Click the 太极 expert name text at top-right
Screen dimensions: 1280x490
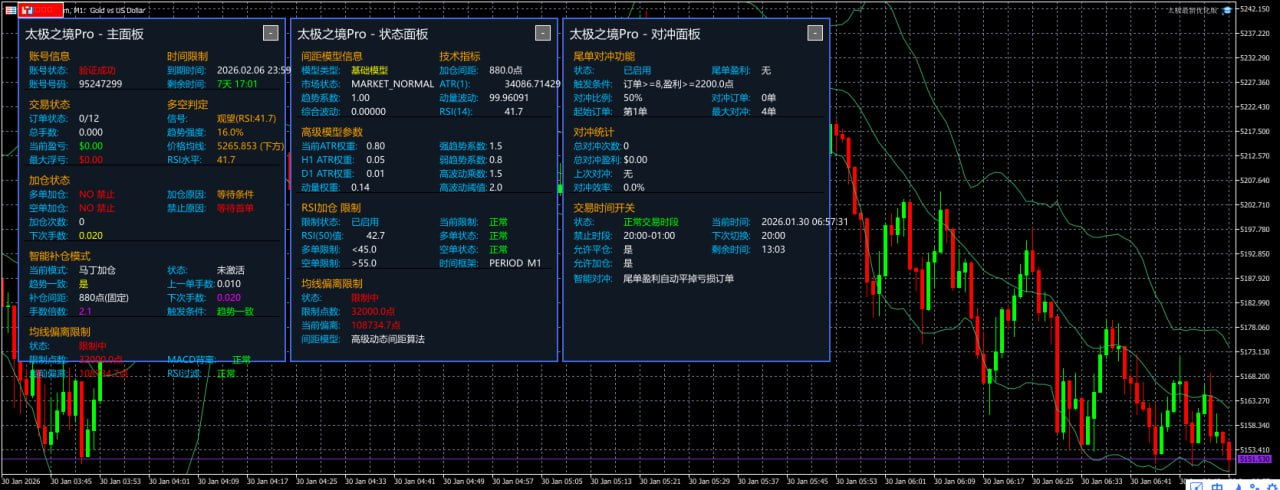1192,10
